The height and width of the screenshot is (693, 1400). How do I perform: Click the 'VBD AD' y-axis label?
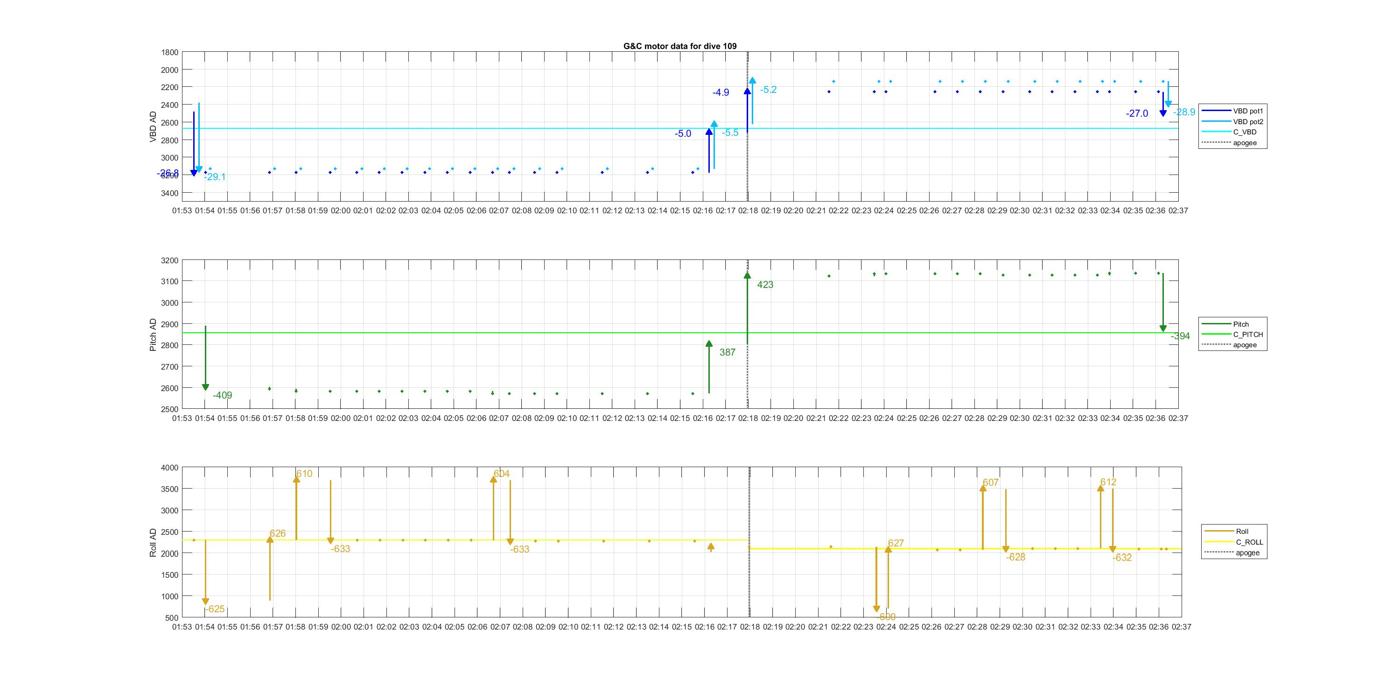153,125
